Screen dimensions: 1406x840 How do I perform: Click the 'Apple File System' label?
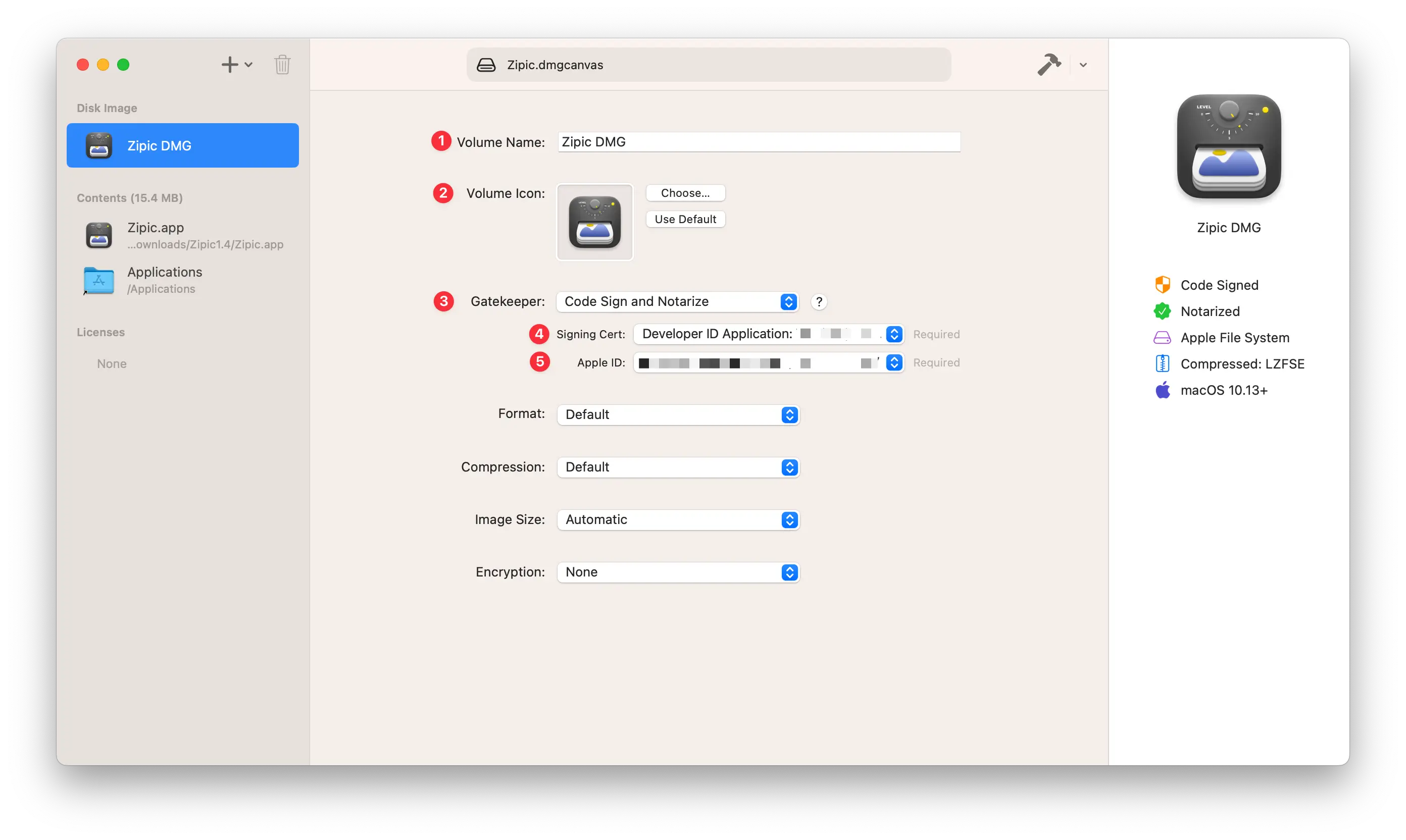pyautogui.click(x=1234, y=338)
